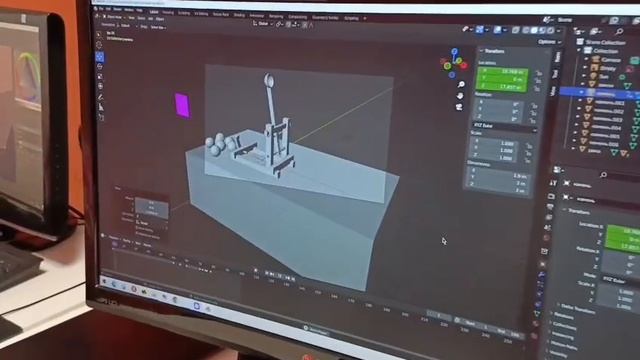
Task: Open the viewport Select menu
Action: [141, 18]
